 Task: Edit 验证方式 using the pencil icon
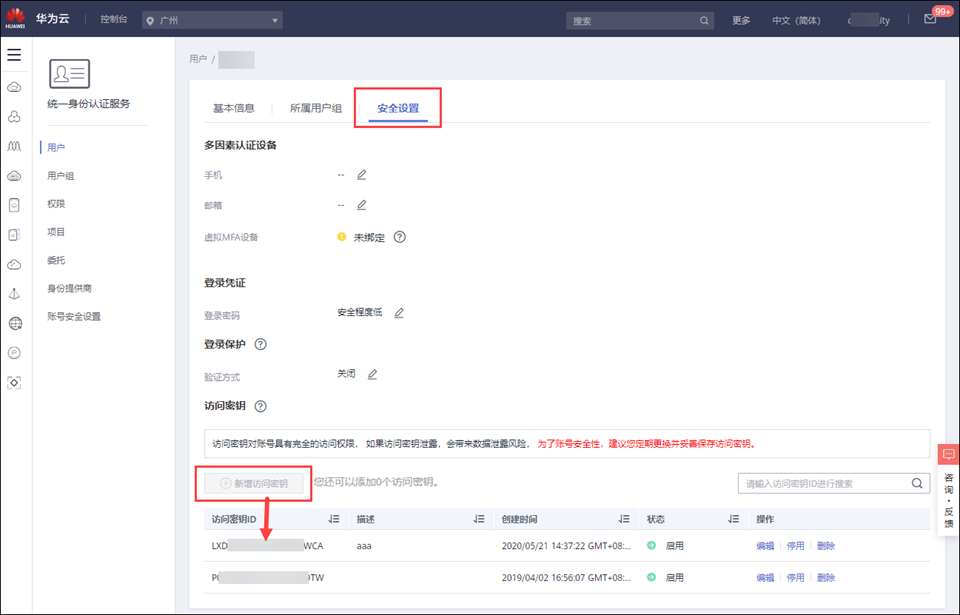(x=372, y=375)
